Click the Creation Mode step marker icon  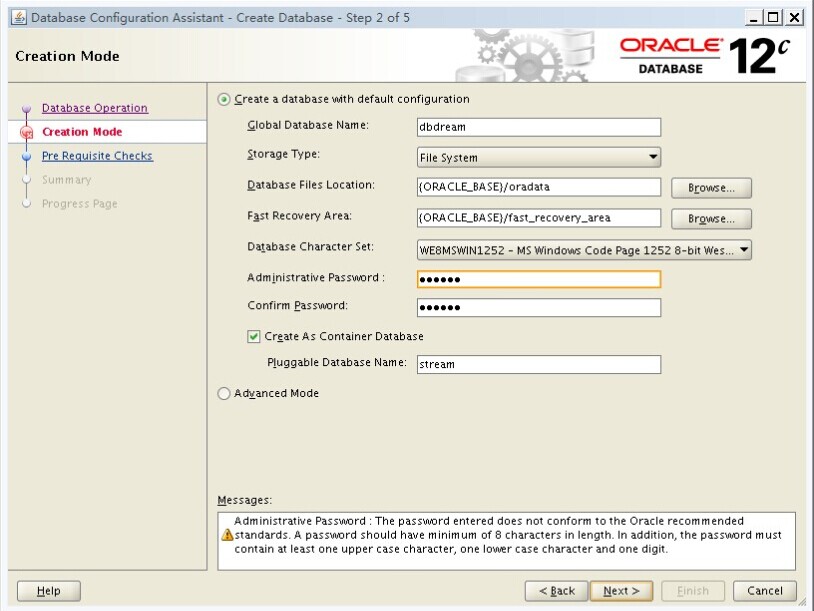[x=27, y=133]
